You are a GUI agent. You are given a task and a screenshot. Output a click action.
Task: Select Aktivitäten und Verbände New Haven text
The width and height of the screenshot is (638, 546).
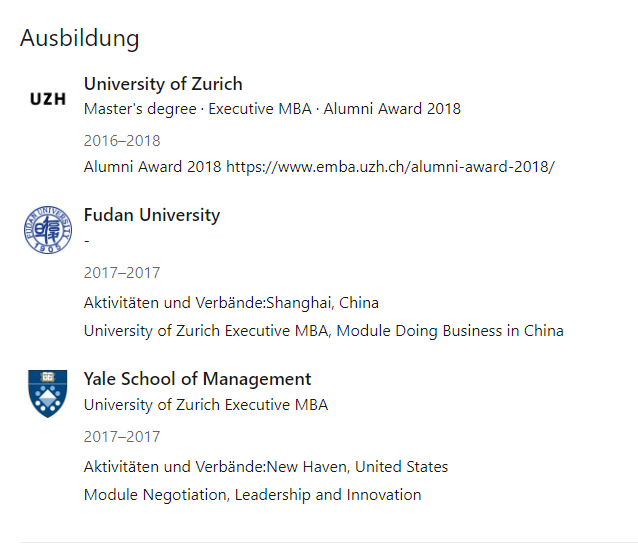pyautogui.click(x=266, y=467)
